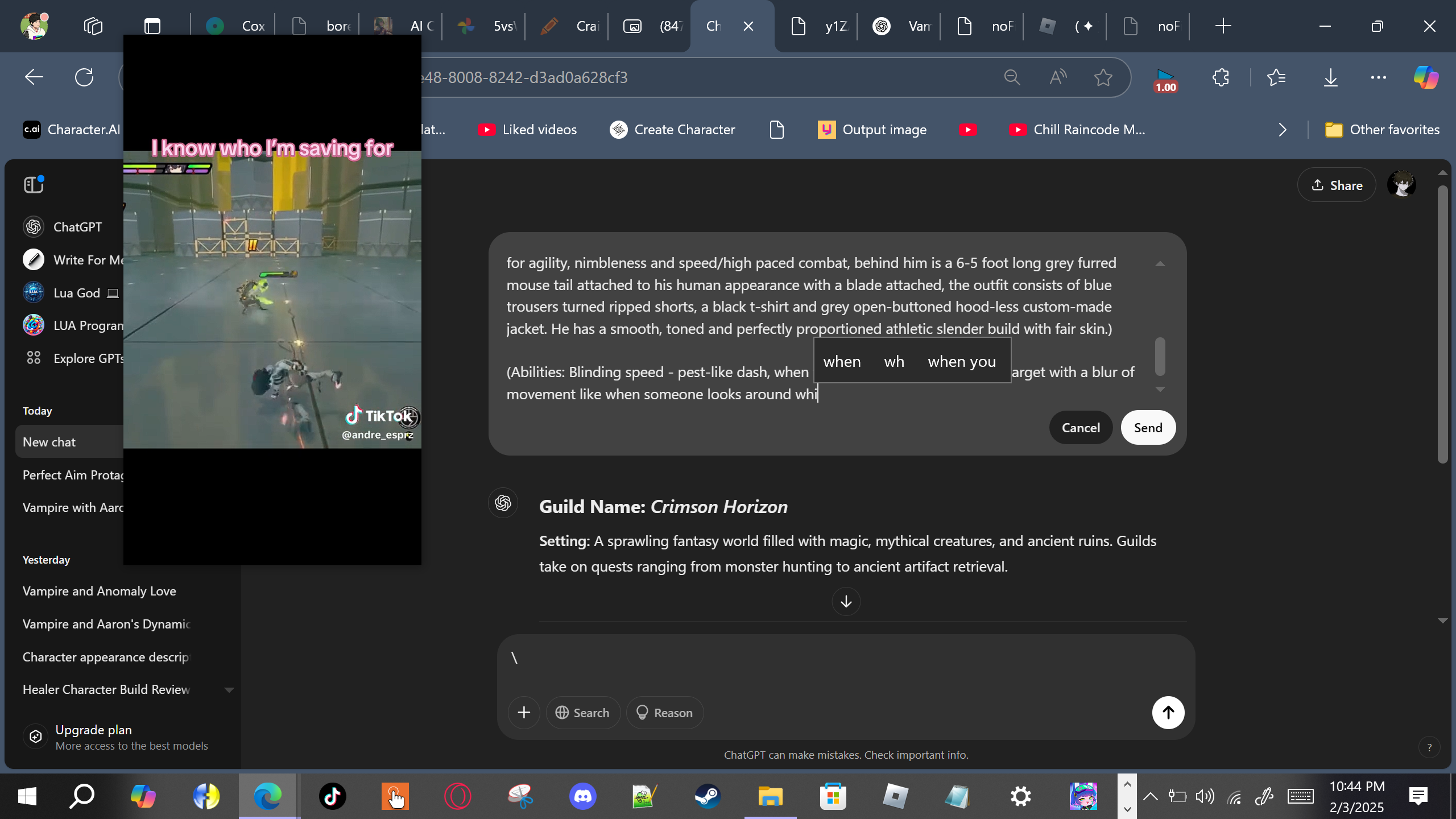1456x819 pixels.
Task: Close the active ChatGPT tab
Action: click(x=748, y=26)
